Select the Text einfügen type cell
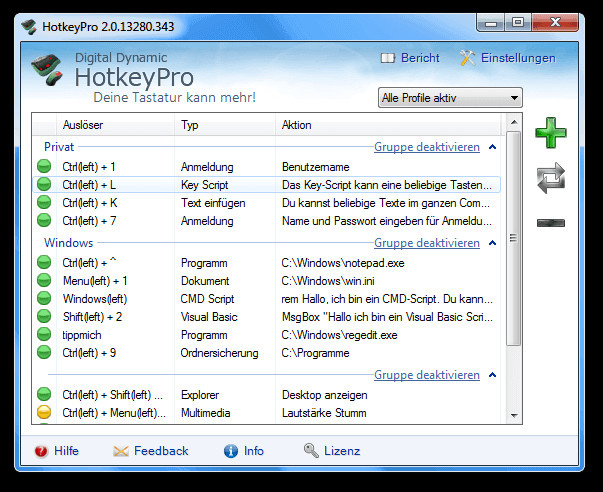The width and height of the screenshot is (603, 492). (x=213, y=203)
